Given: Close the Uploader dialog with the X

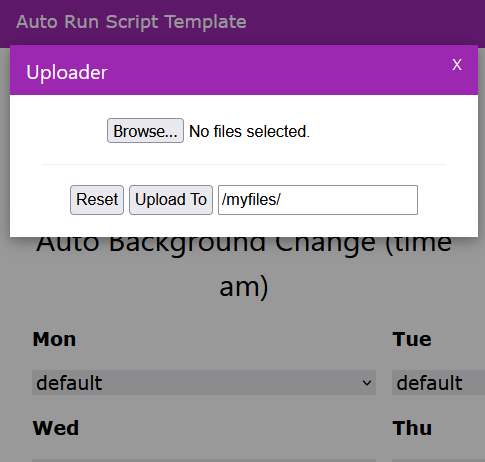Looking at the screenshot, I should [x=457, y=64].
